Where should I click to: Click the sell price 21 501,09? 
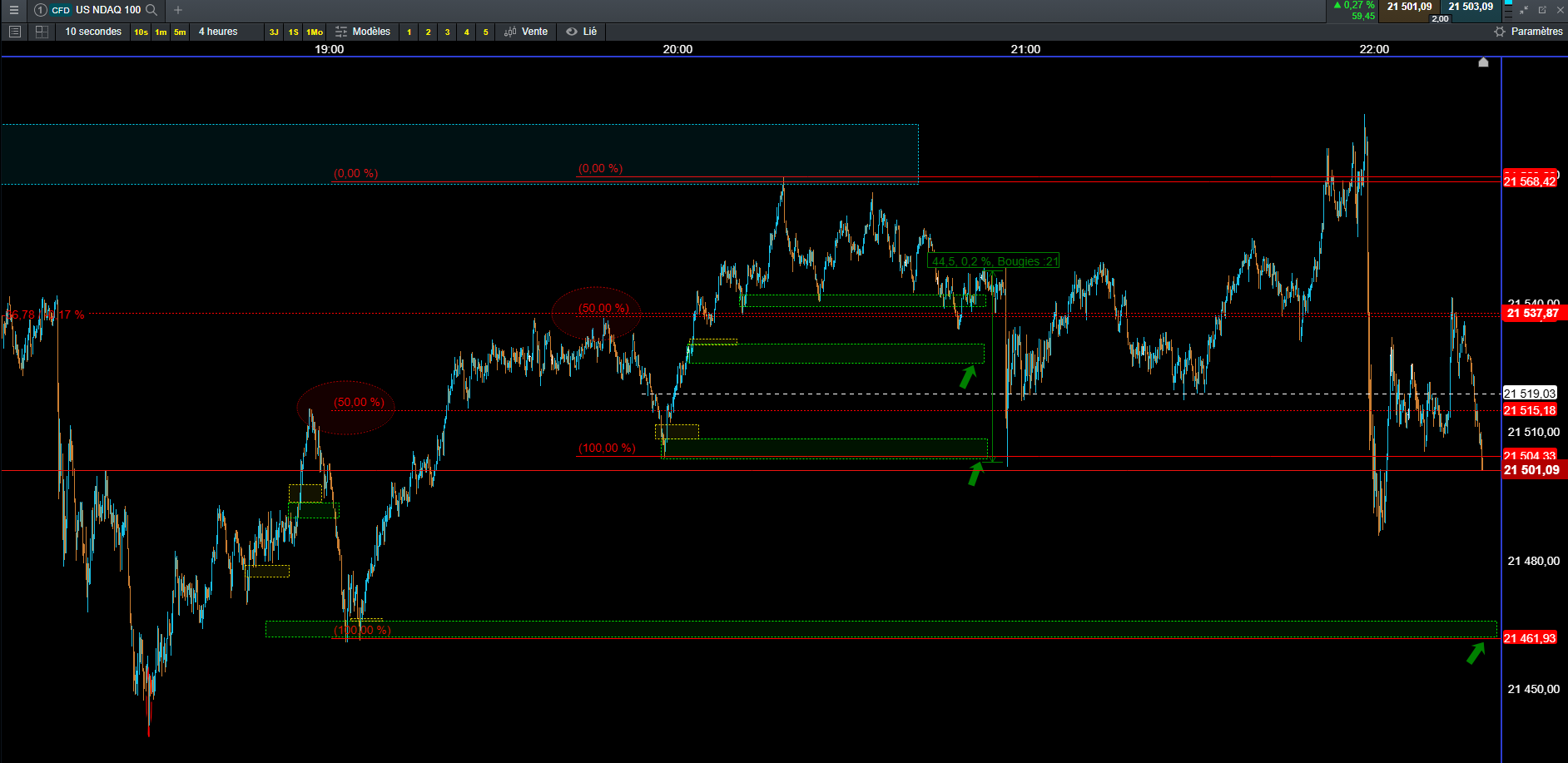point(1409,7)
